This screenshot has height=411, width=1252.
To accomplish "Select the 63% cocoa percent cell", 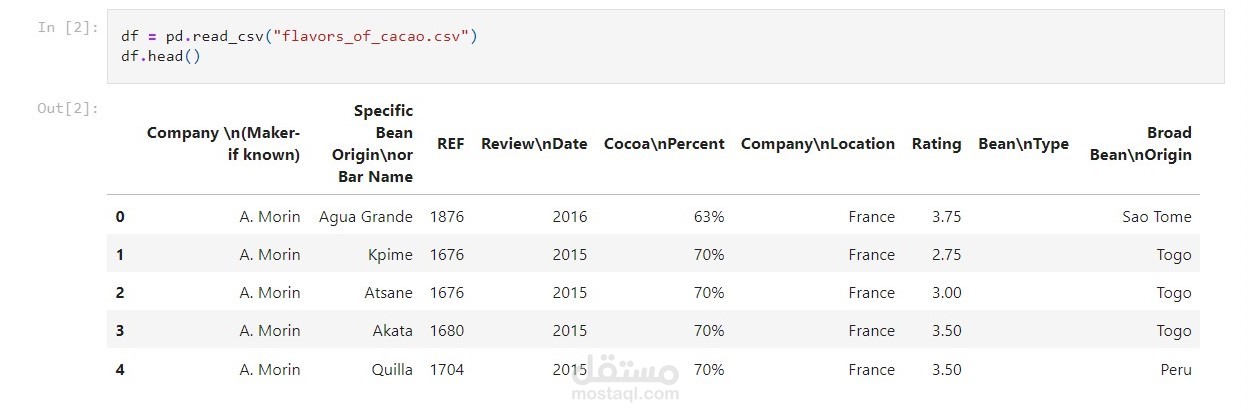I will (x=709, y=216).
